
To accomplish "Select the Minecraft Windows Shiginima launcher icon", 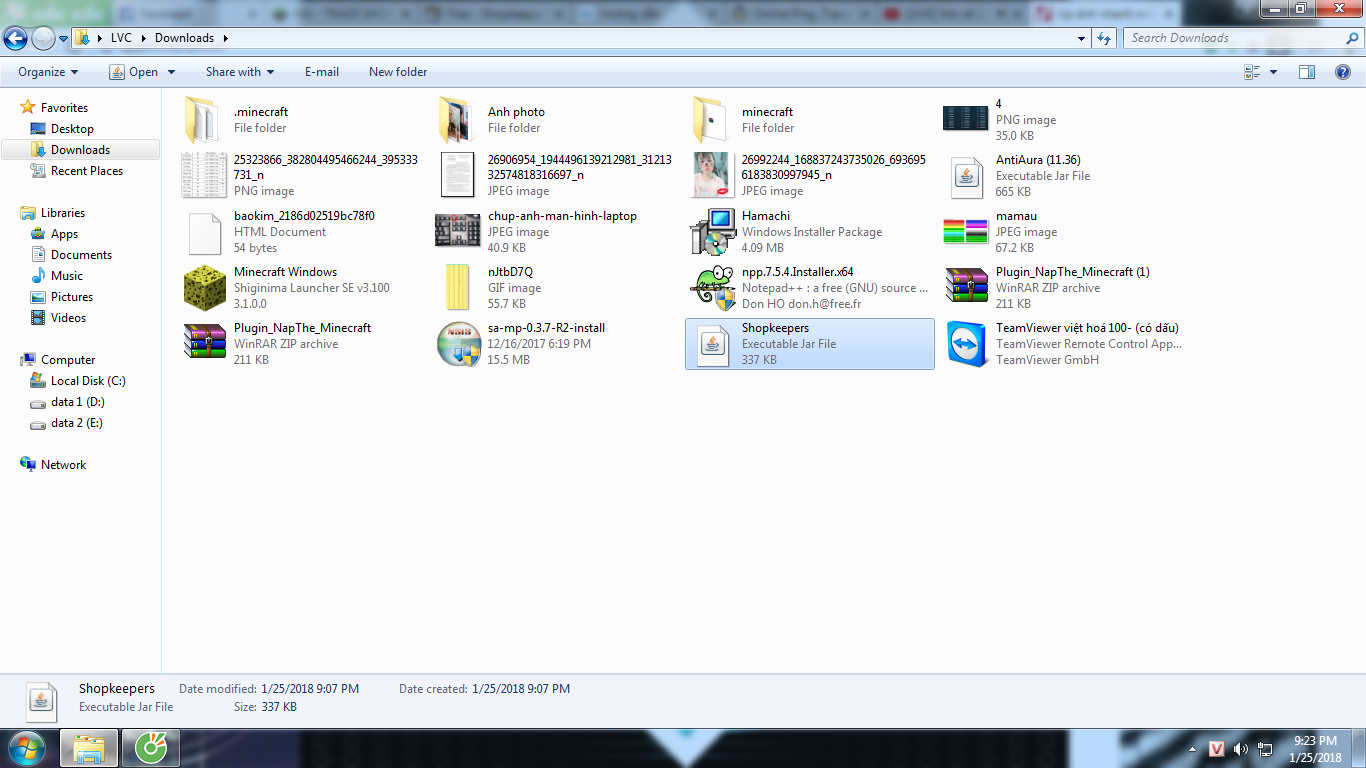I will 204,288.
